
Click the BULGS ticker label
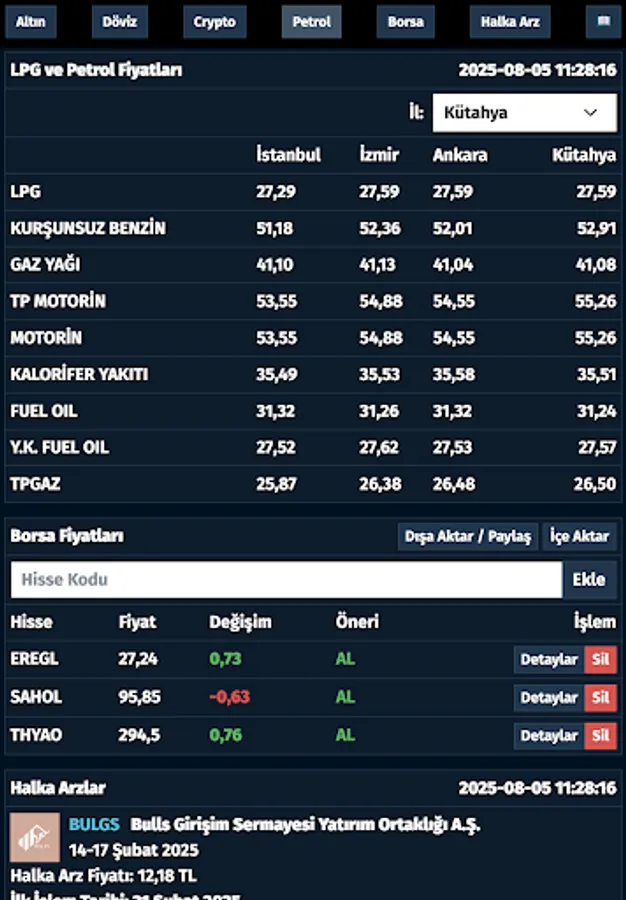tap(93, 824)
